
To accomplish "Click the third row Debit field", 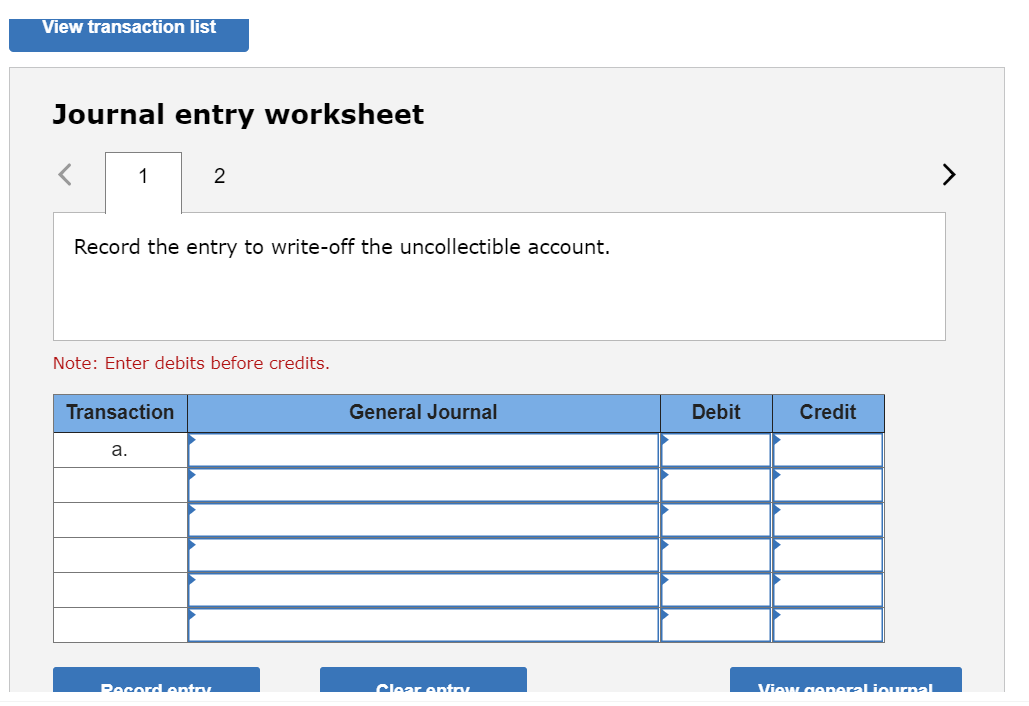I will 715,519.
